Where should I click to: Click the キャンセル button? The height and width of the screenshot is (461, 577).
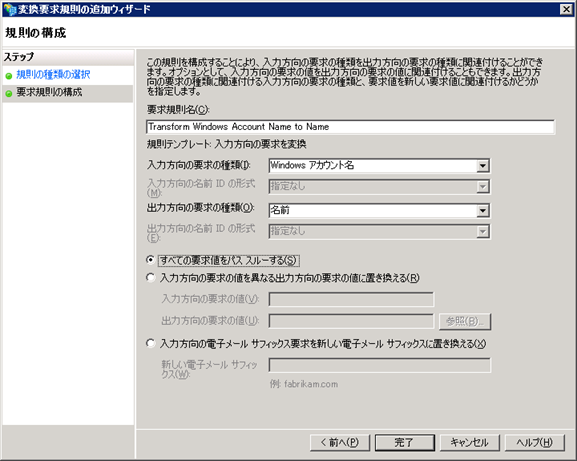tap(470, 442)
